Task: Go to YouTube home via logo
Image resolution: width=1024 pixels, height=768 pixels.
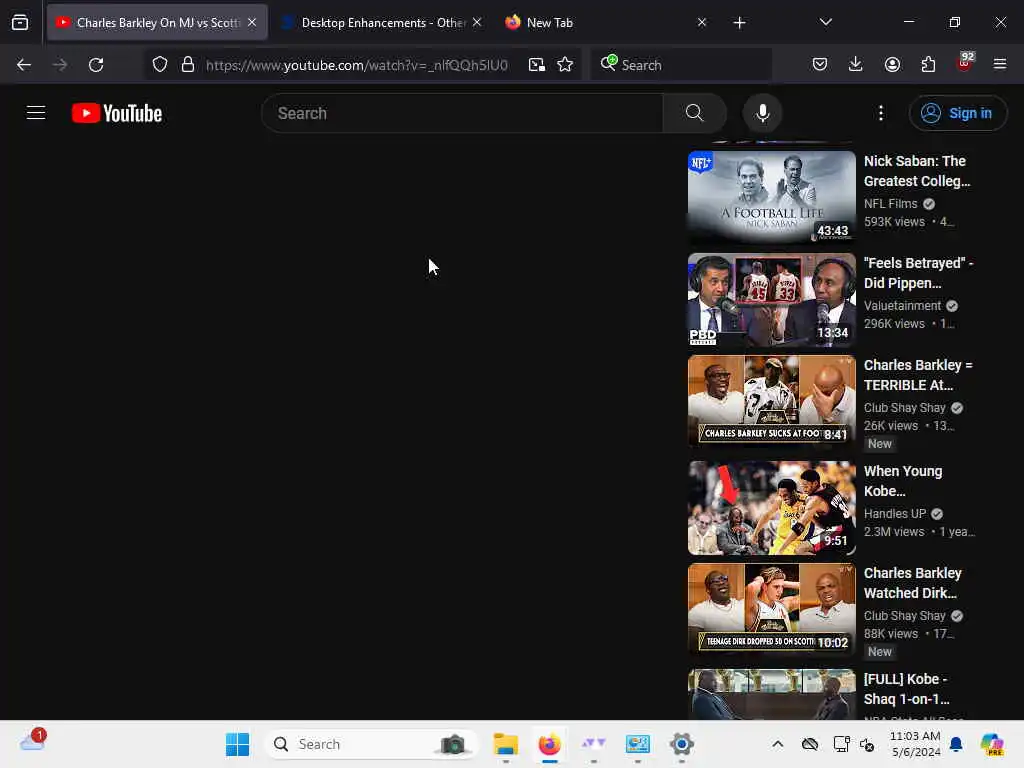Action: (x=117, y=113)
